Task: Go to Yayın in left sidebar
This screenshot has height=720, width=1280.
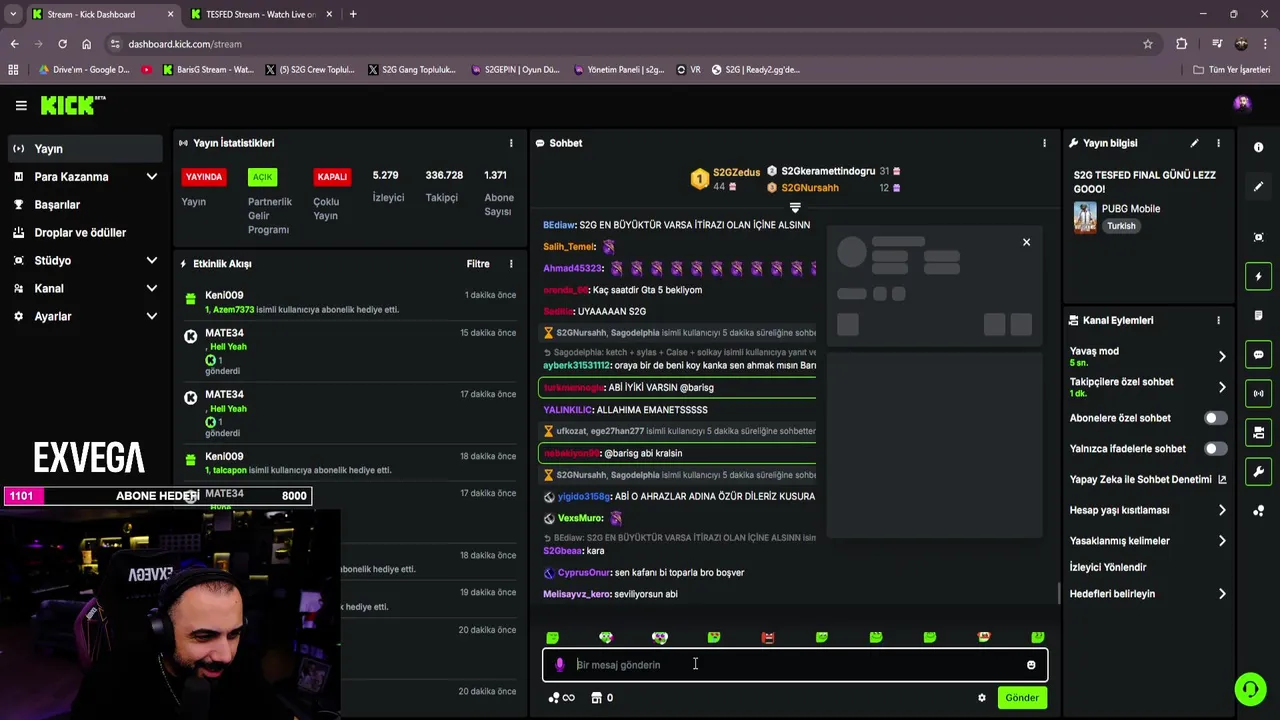Action: click(84, 149)
